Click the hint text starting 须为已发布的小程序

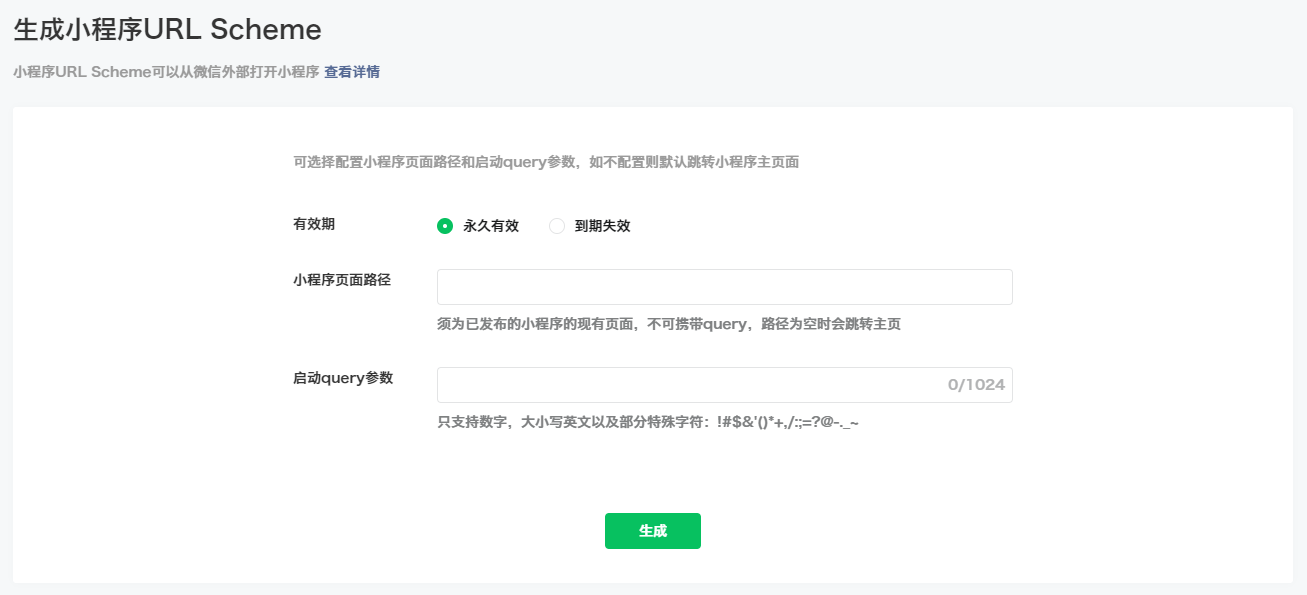(x=669, y=324)
